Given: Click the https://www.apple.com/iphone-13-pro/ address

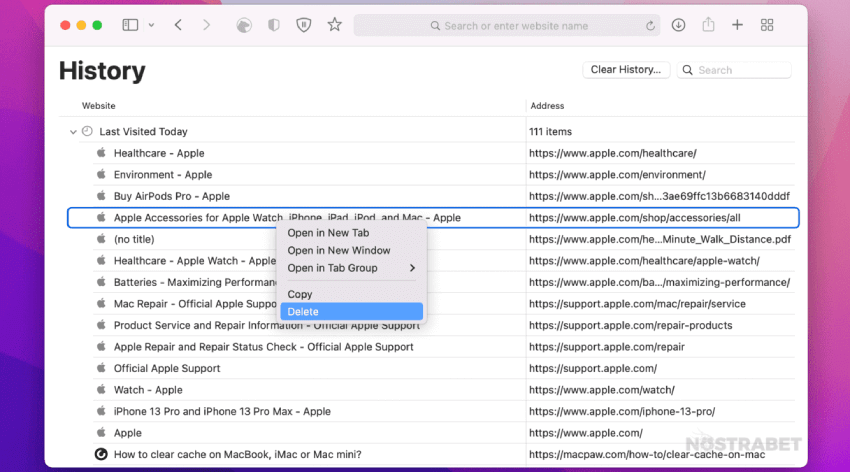Looking at the screenshot, I should pos(622,411).
